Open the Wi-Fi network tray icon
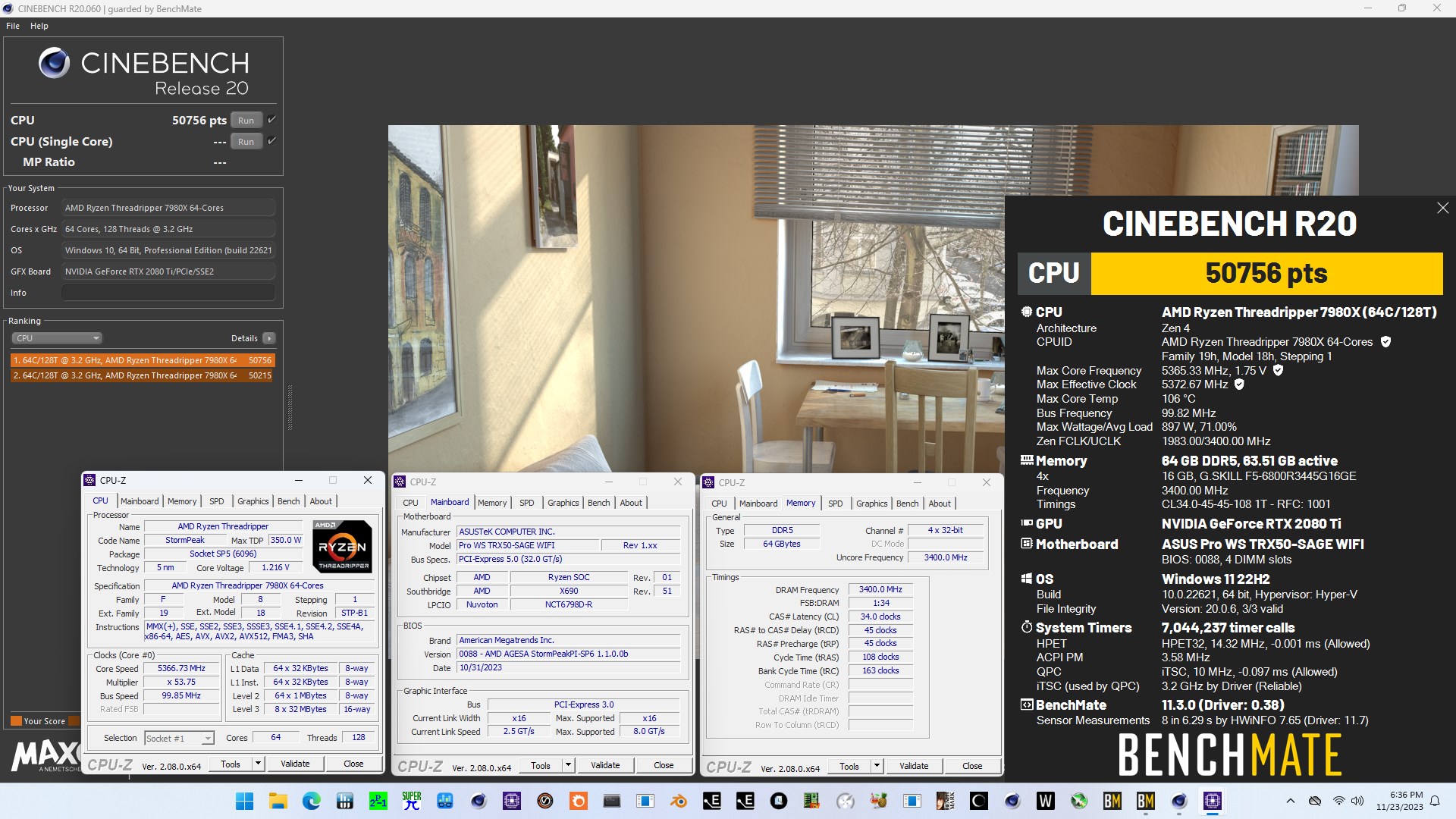1456x819 pixels. click(1338, 801)
